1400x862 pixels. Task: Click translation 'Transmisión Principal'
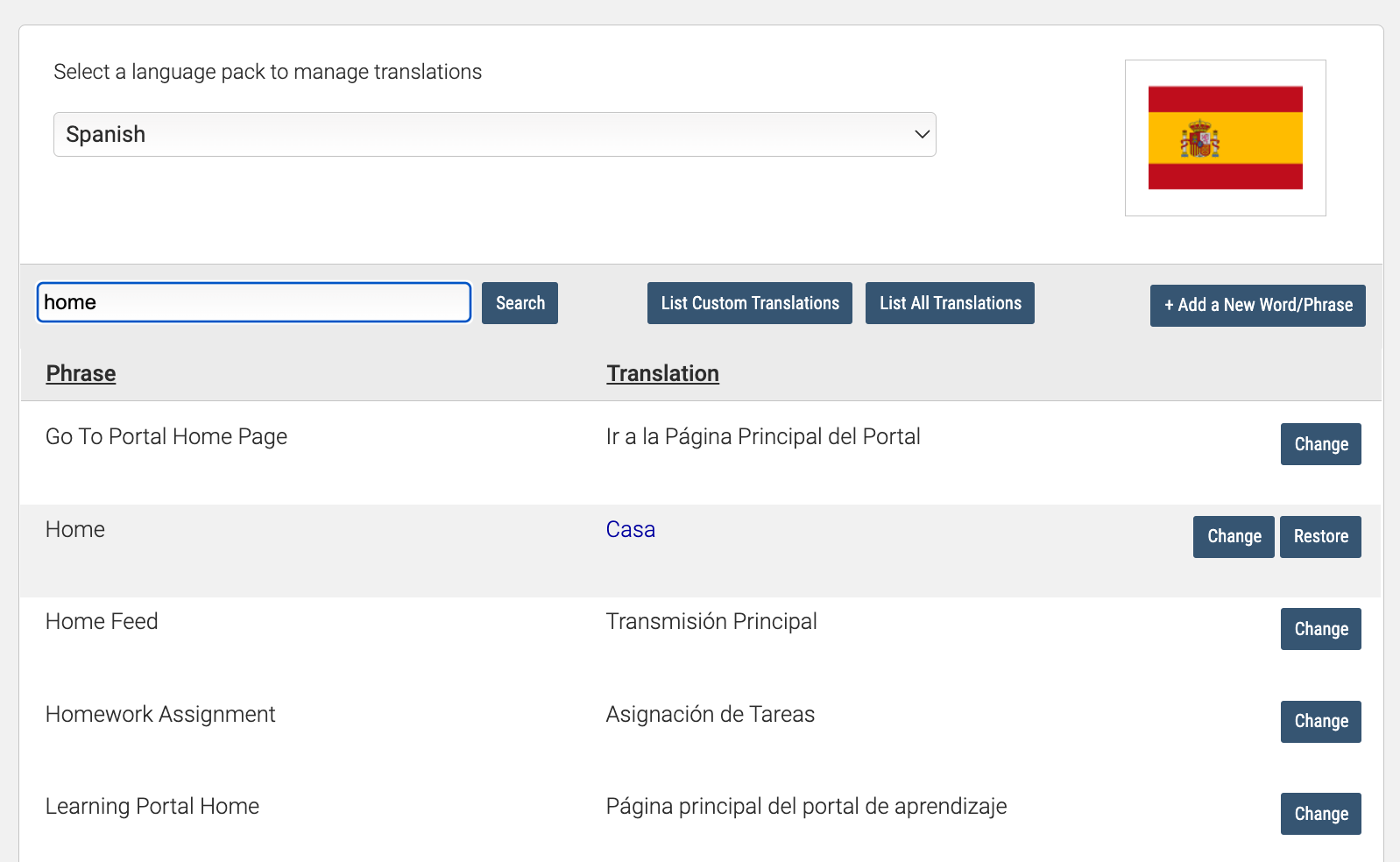coord(711,621)
